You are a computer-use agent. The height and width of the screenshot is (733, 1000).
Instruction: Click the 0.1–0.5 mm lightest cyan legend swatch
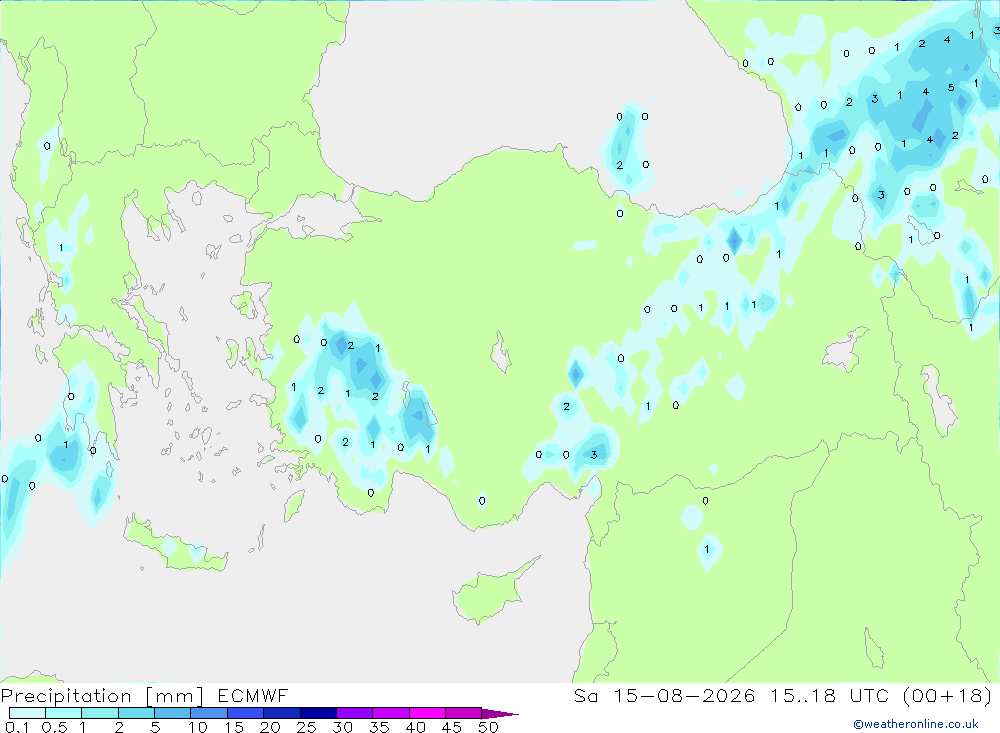[27, 713]
